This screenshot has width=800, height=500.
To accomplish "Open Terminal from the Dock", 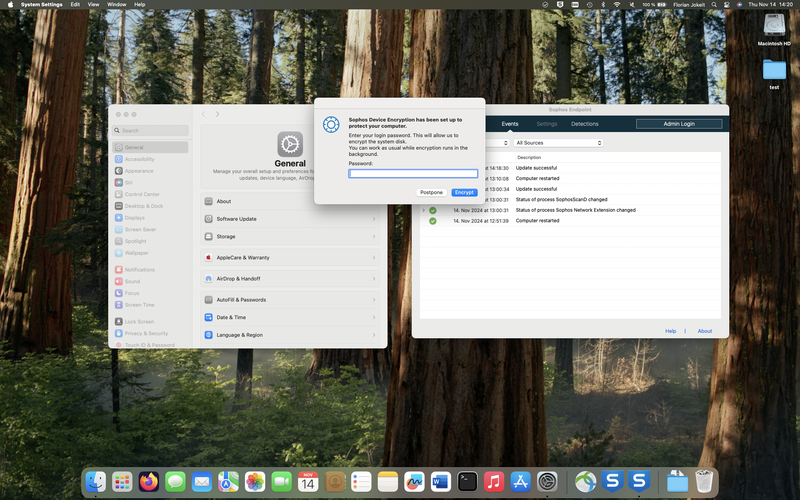I will [467, 482].
